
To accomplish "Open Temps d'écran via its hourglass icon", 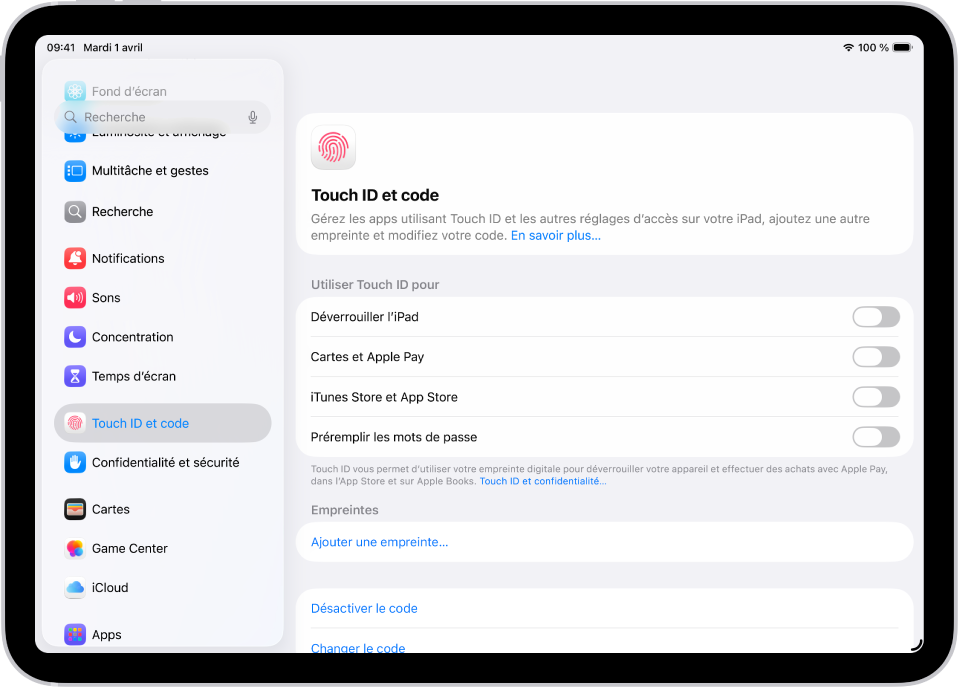I will point(75,376).
